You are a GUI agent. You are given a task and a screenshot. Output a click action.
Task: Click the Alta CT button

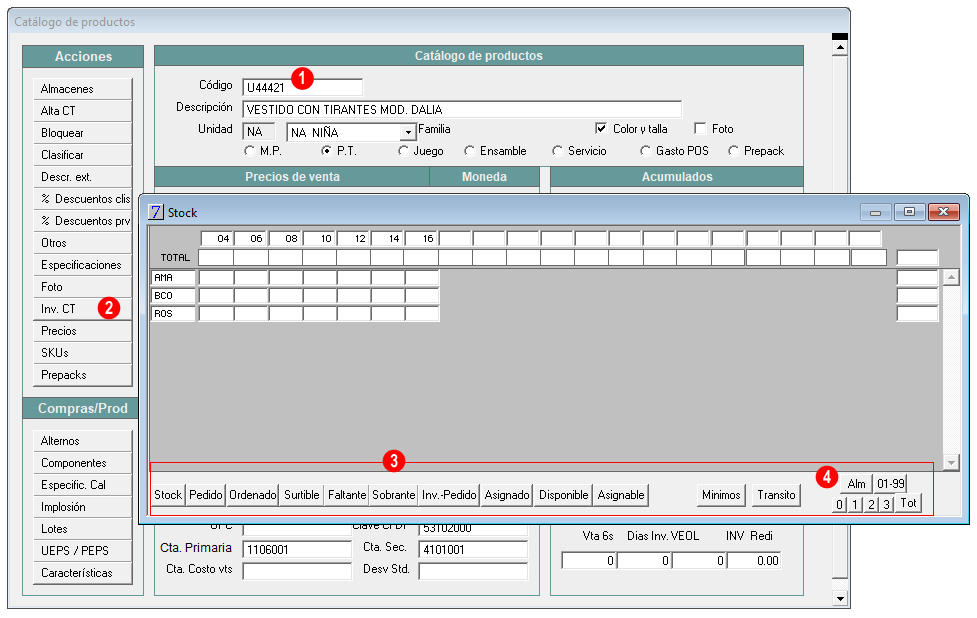pyautogui.click(x=82, y=111)
